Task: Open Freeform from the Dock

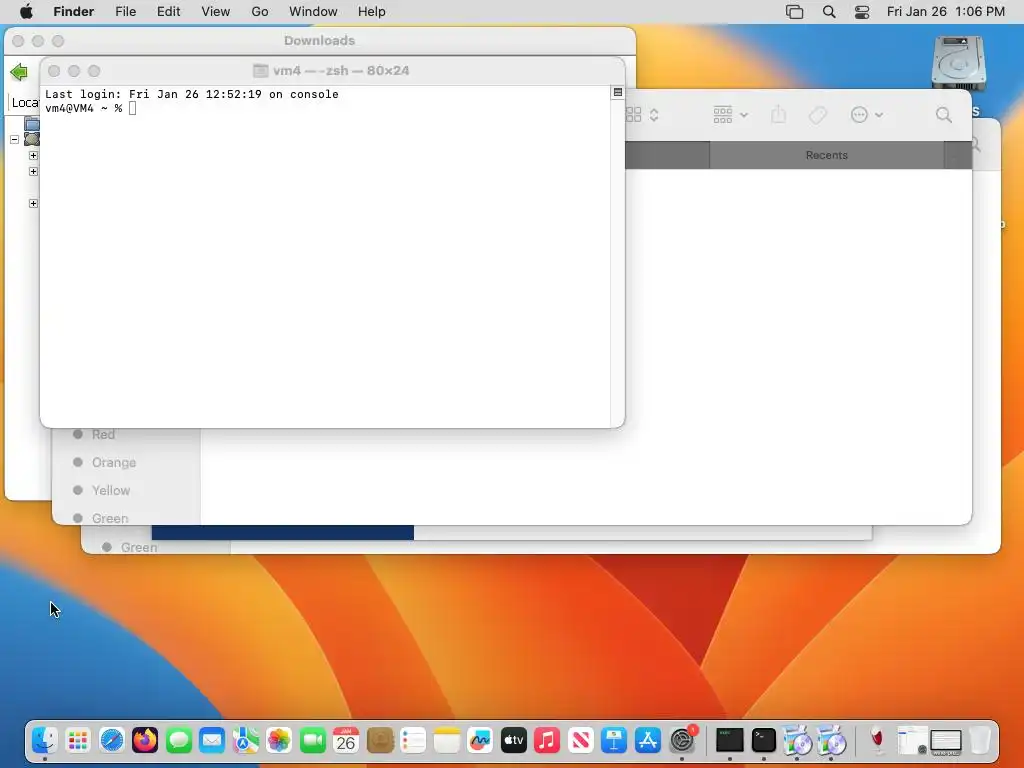Action: pyautogui.click(x=480, y=741)
